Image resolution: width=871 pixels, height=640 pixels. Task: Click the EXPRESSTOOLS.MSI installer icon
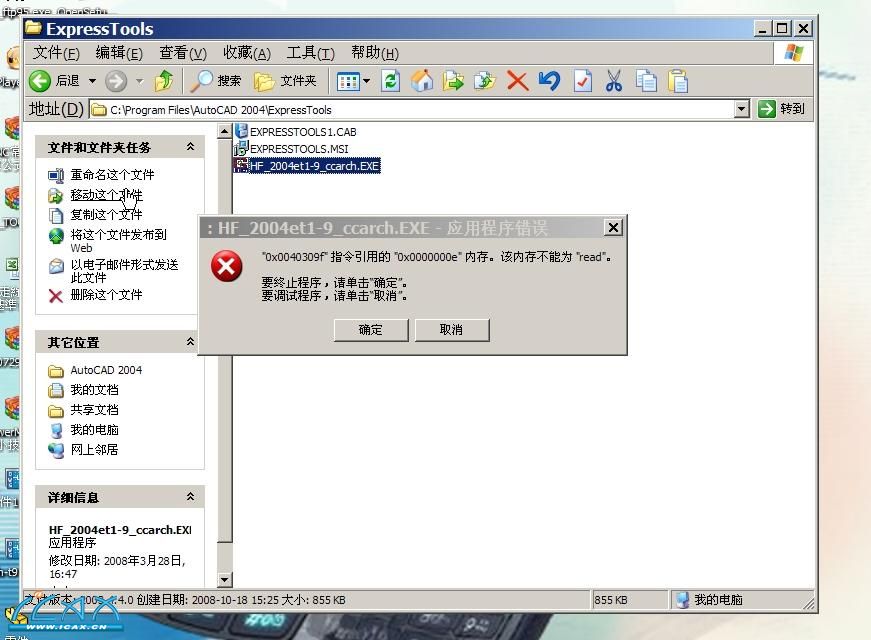point(241,148)
